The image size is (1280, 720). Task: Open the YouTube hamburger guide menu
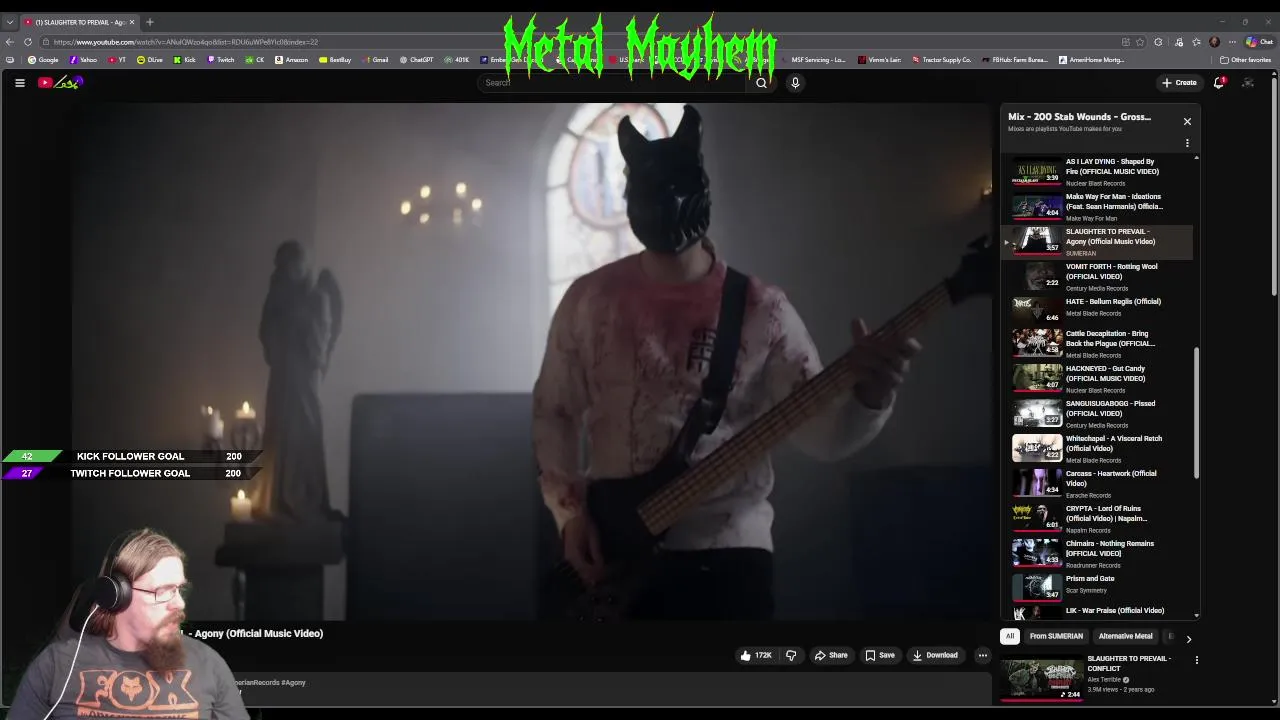[x=19, y=83]
